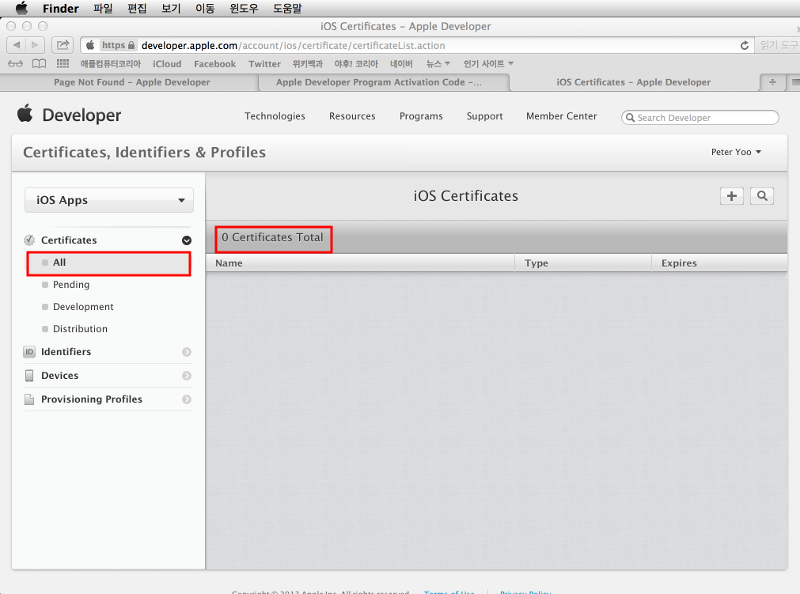
Task: Open the Facebook bookmark
Action: (215, 64)
